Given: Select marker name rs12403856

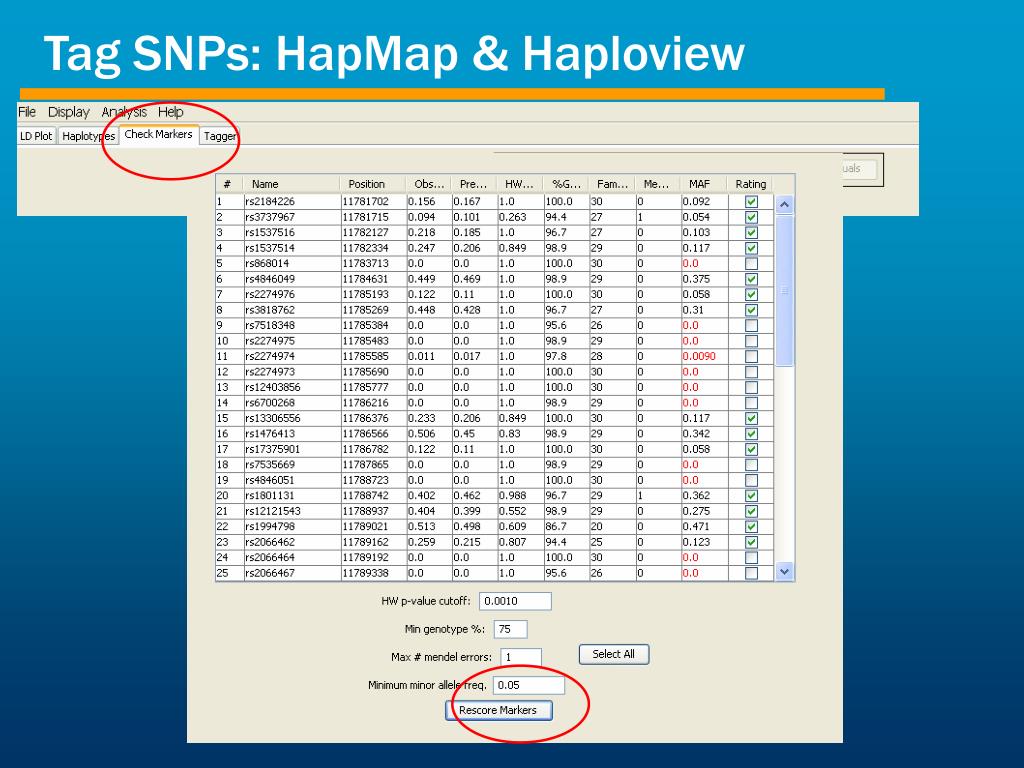Looking at the screenshot, I should click(273, 387).
